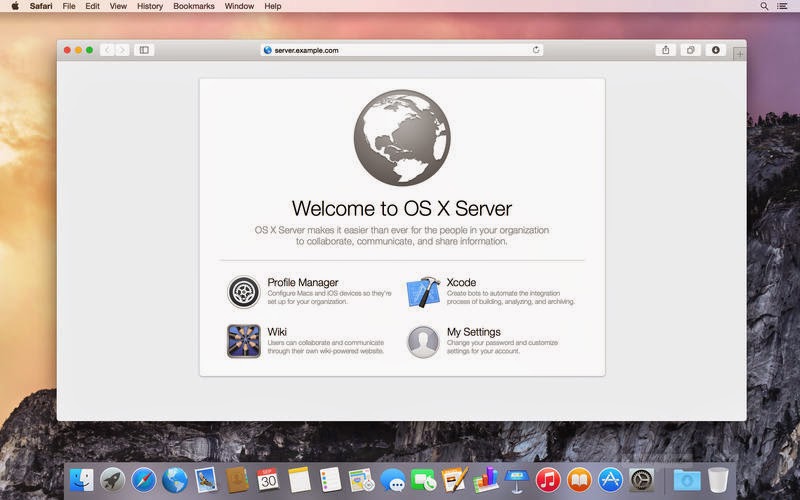
Task: Open Profile Manager from the welcome page
Action: pyautogui.click(x=303, y=282)
